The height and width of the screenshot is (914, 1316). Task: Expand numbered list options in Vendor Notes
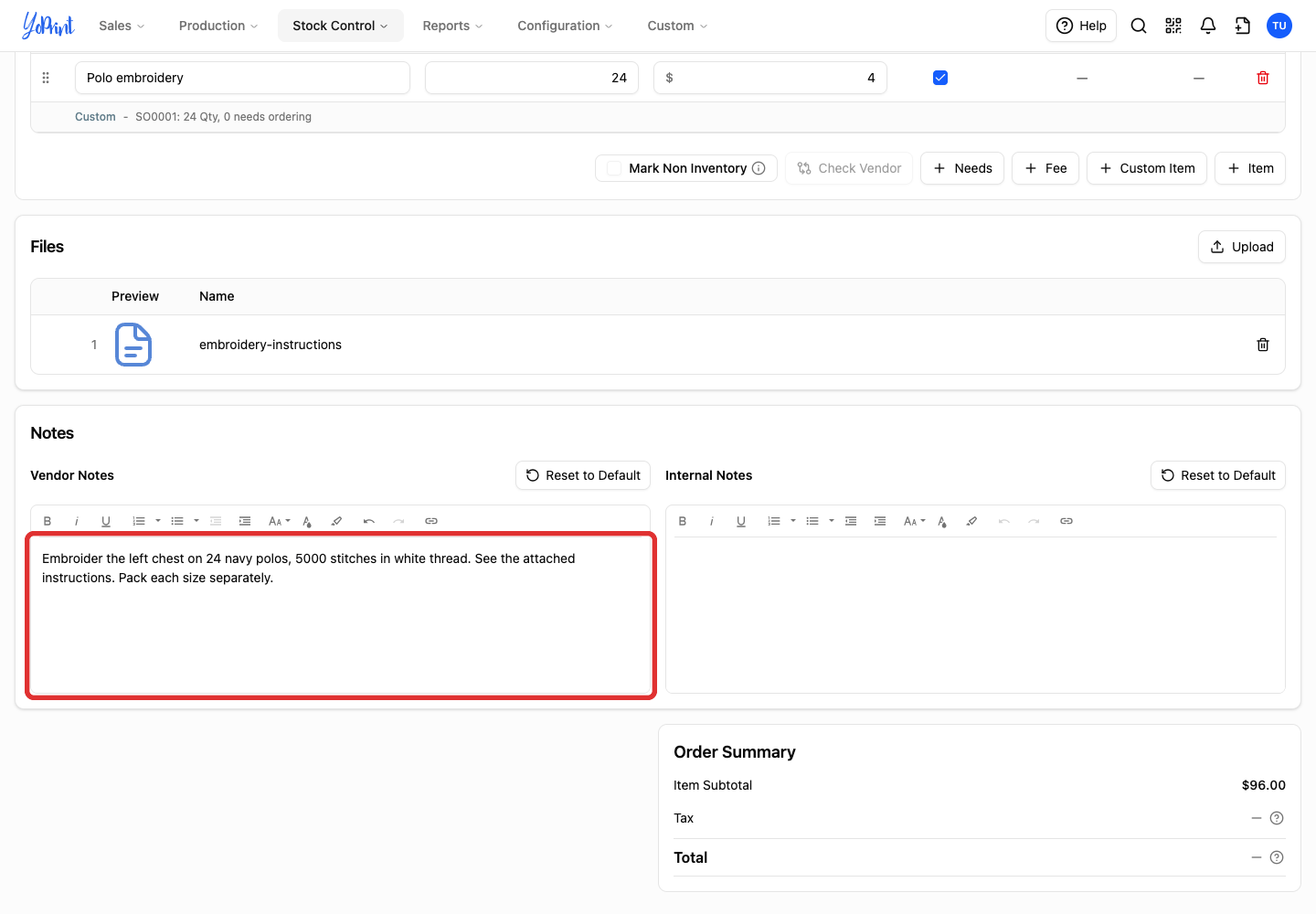tap(158, 521)
